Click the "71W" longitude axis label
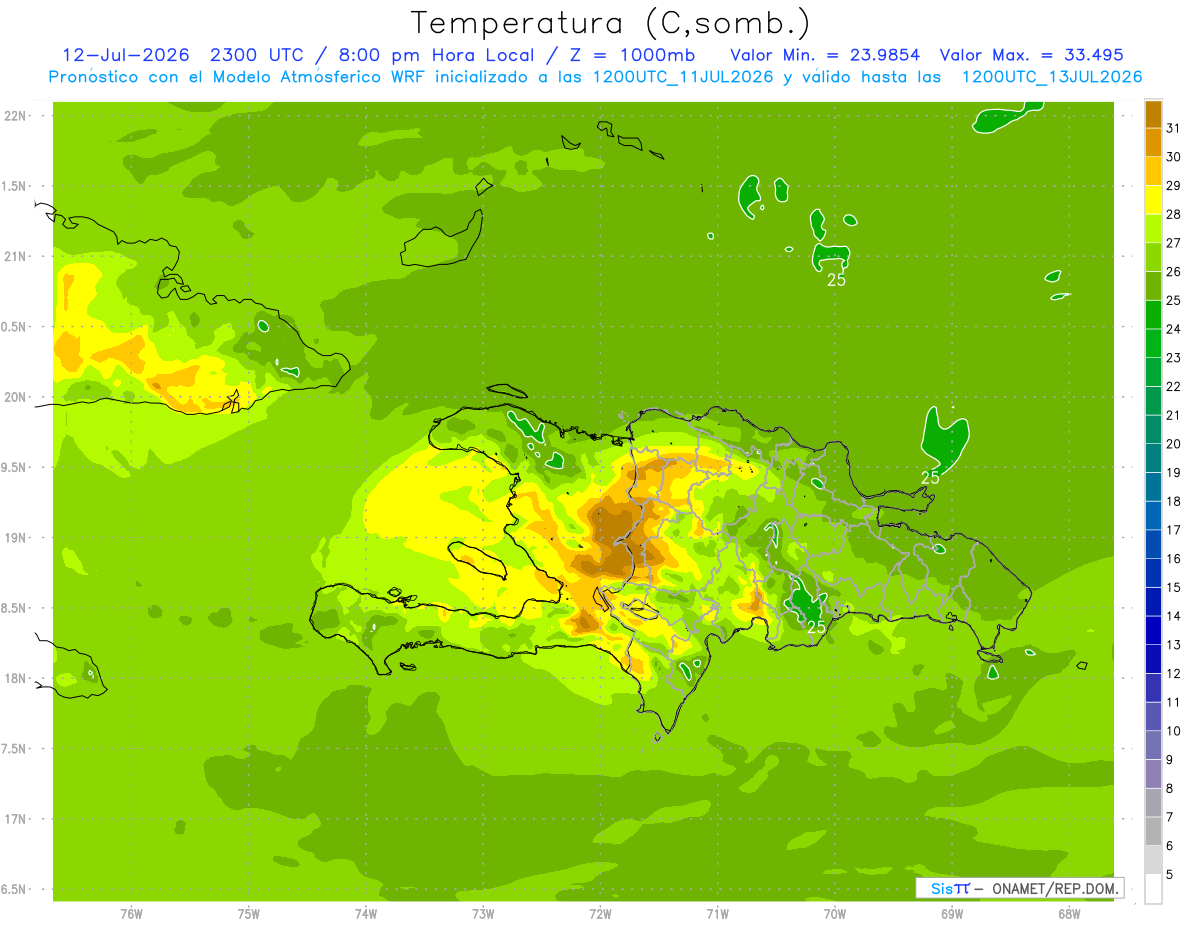1200x927 pixels. 717,914
